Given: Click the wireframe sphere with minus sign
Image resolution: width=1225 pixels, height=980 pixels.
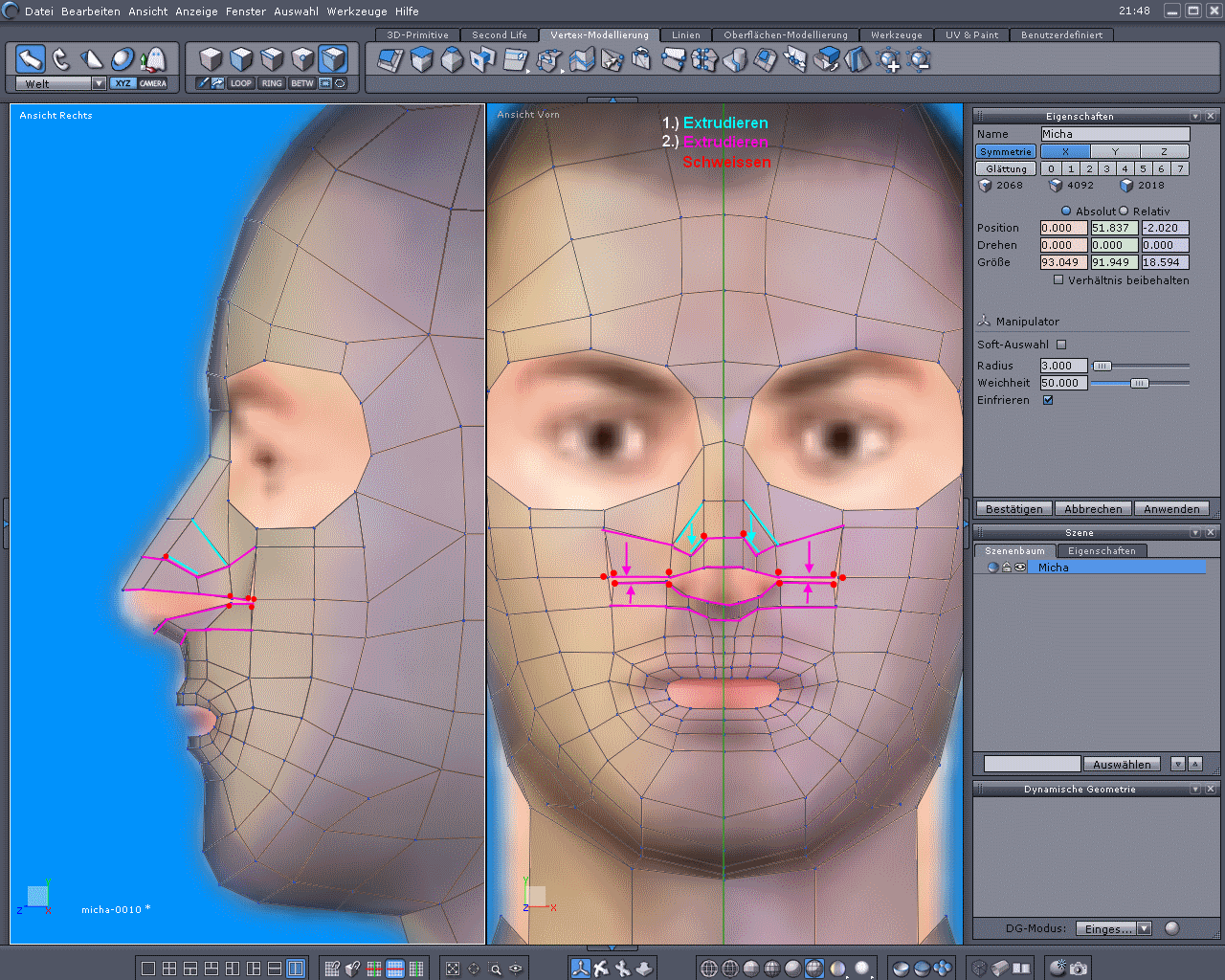Looking at the screenshot, I should [x=919, y=60].
